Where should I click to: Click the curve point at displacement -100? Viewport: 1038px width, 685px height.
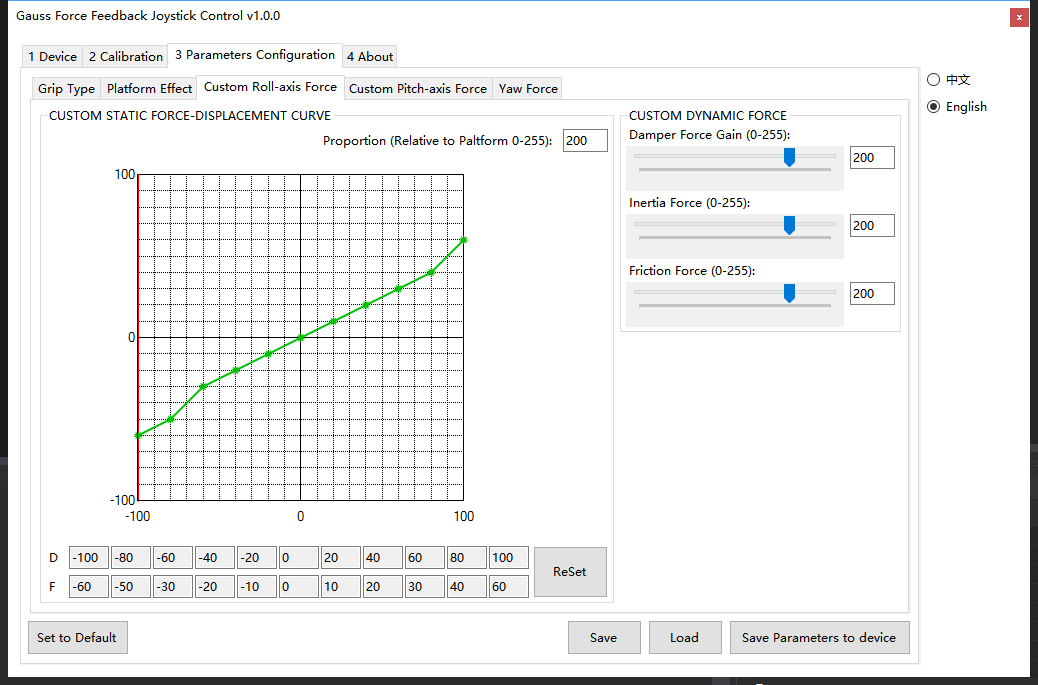[138, 435]
